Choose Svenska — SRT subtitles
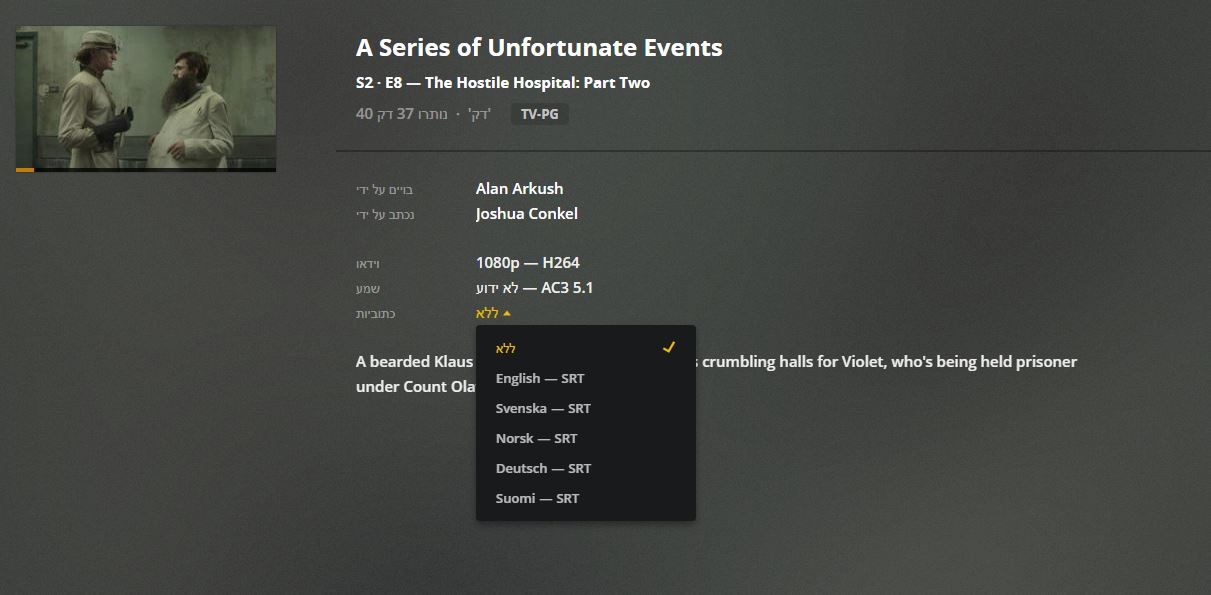 coord(543,408)
